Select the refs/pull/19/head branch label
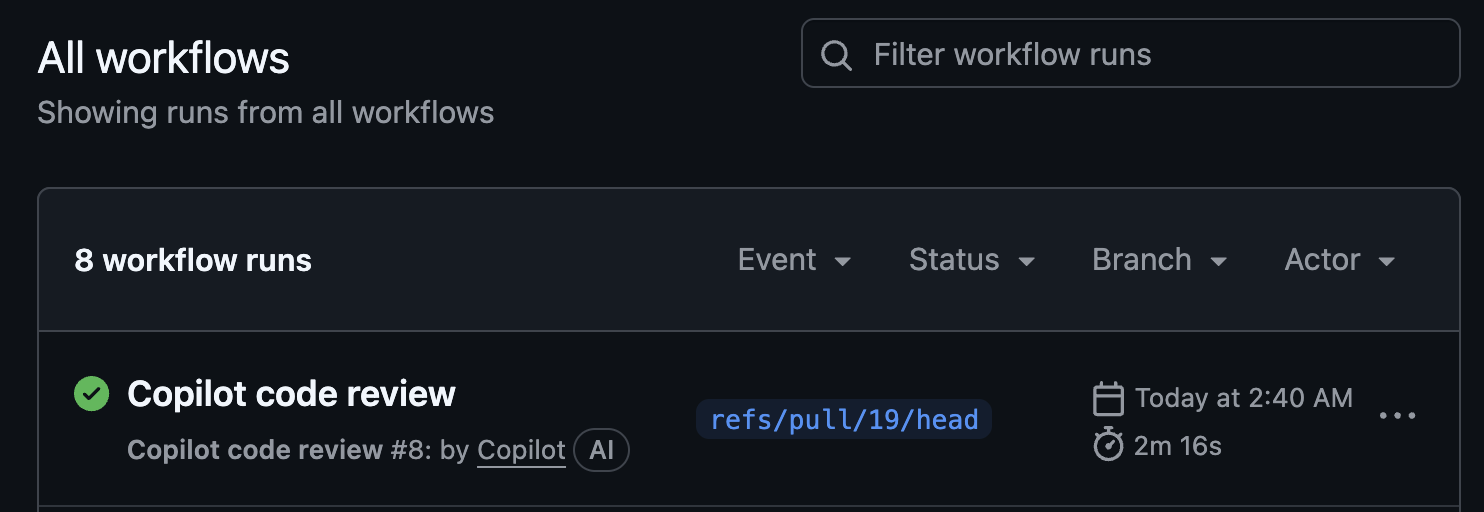 click(x=843, y=420)
